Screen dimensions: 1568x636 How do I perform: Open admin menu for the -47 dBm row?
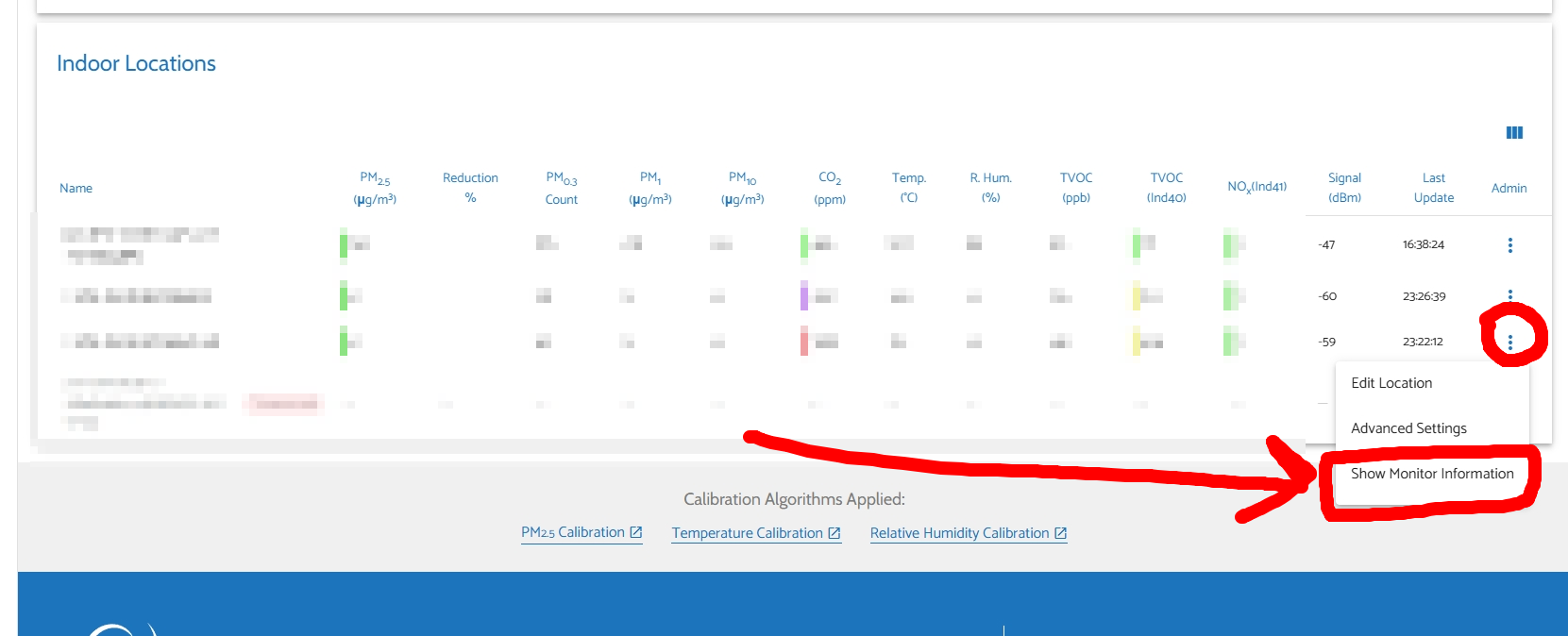tap(1509, 245)
